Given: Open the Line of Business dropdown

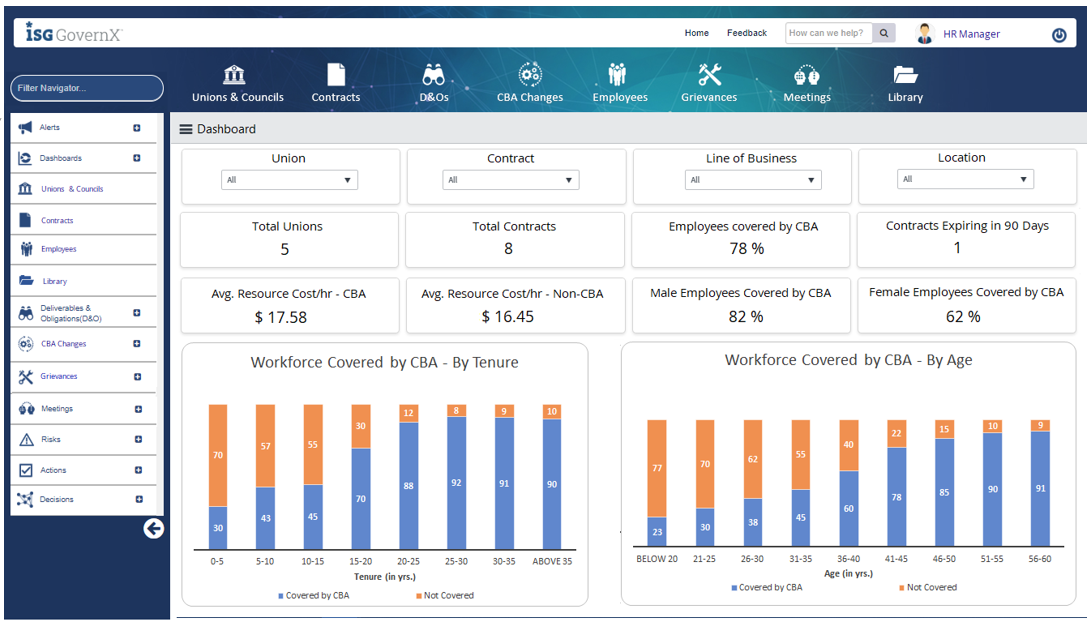Looking at the screenshot, I should (752, 180).
